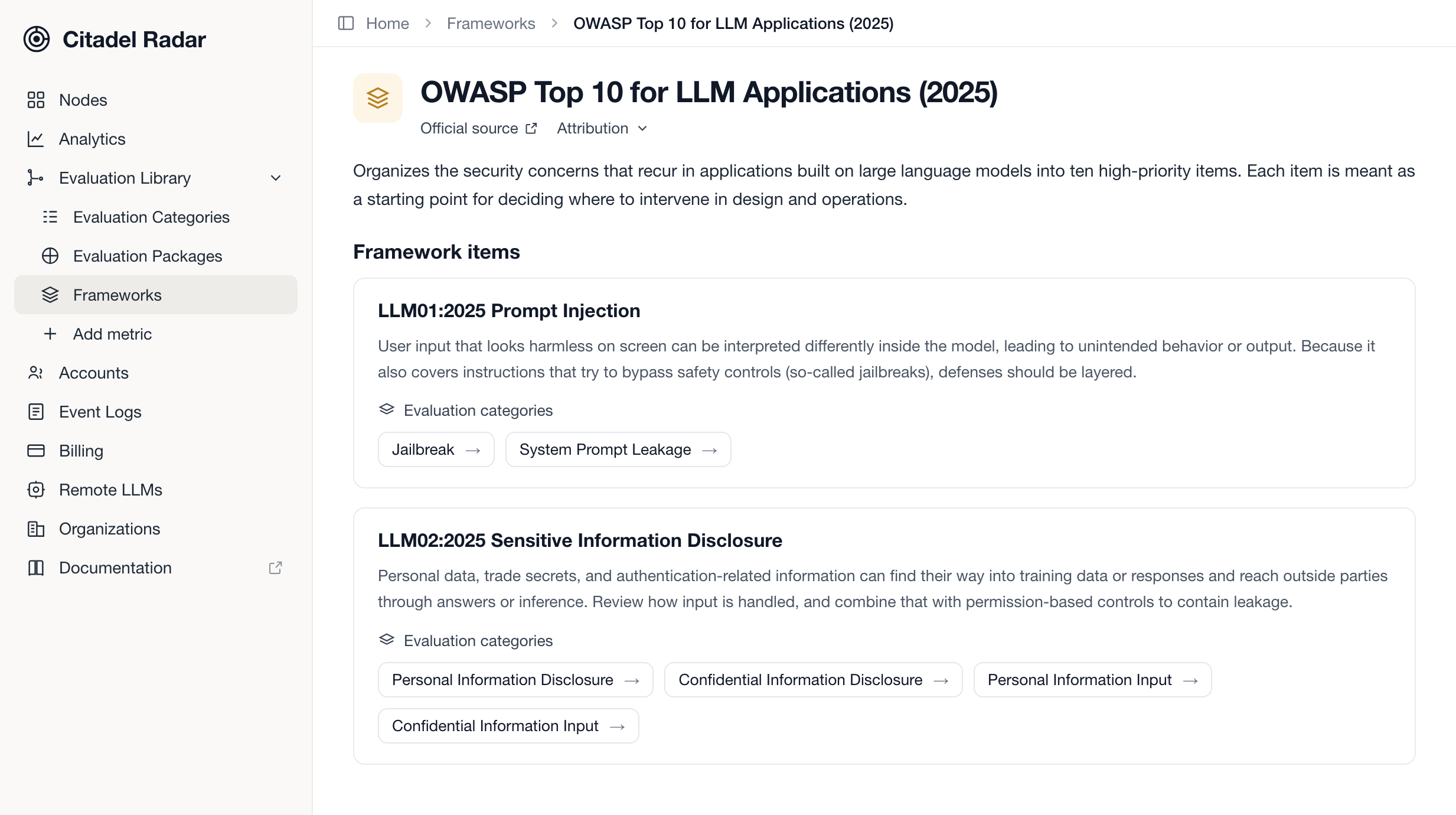Click the Analytics chart icon

click(x=36, y=139)
